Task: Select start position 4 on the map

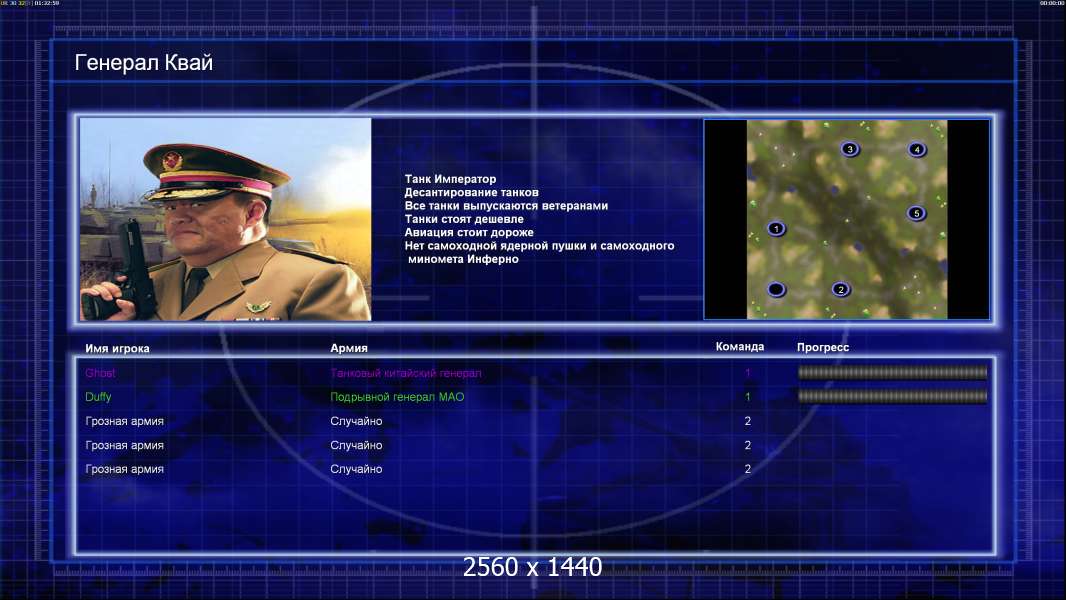Action: tap(916, 149)
